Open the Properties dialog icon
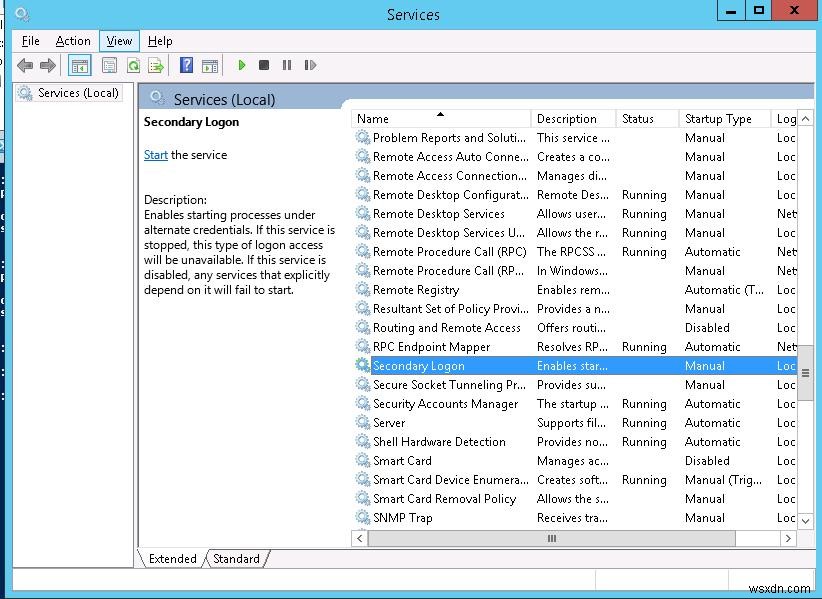The image size is (822, 599). pos(108,65)
